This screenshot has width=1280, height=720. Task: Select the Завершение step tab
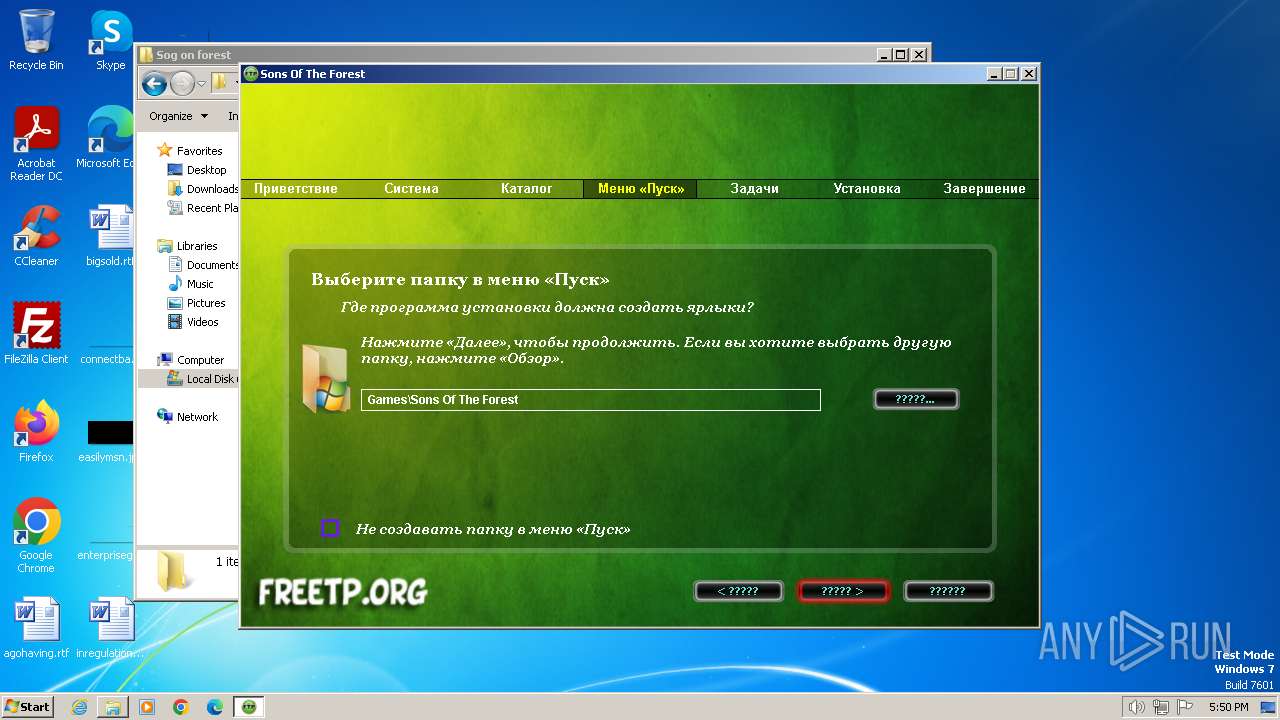point(984,189)
